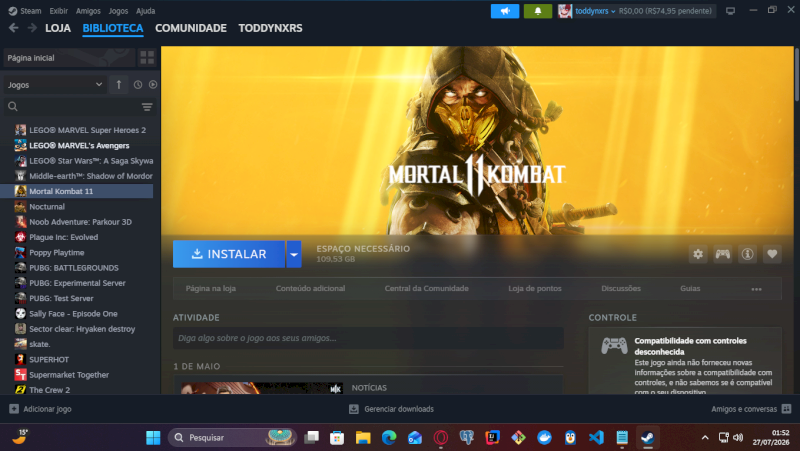Screen dimensions: 800x451
Task: Click Página inicial button
Action: (x=69, y=58)
